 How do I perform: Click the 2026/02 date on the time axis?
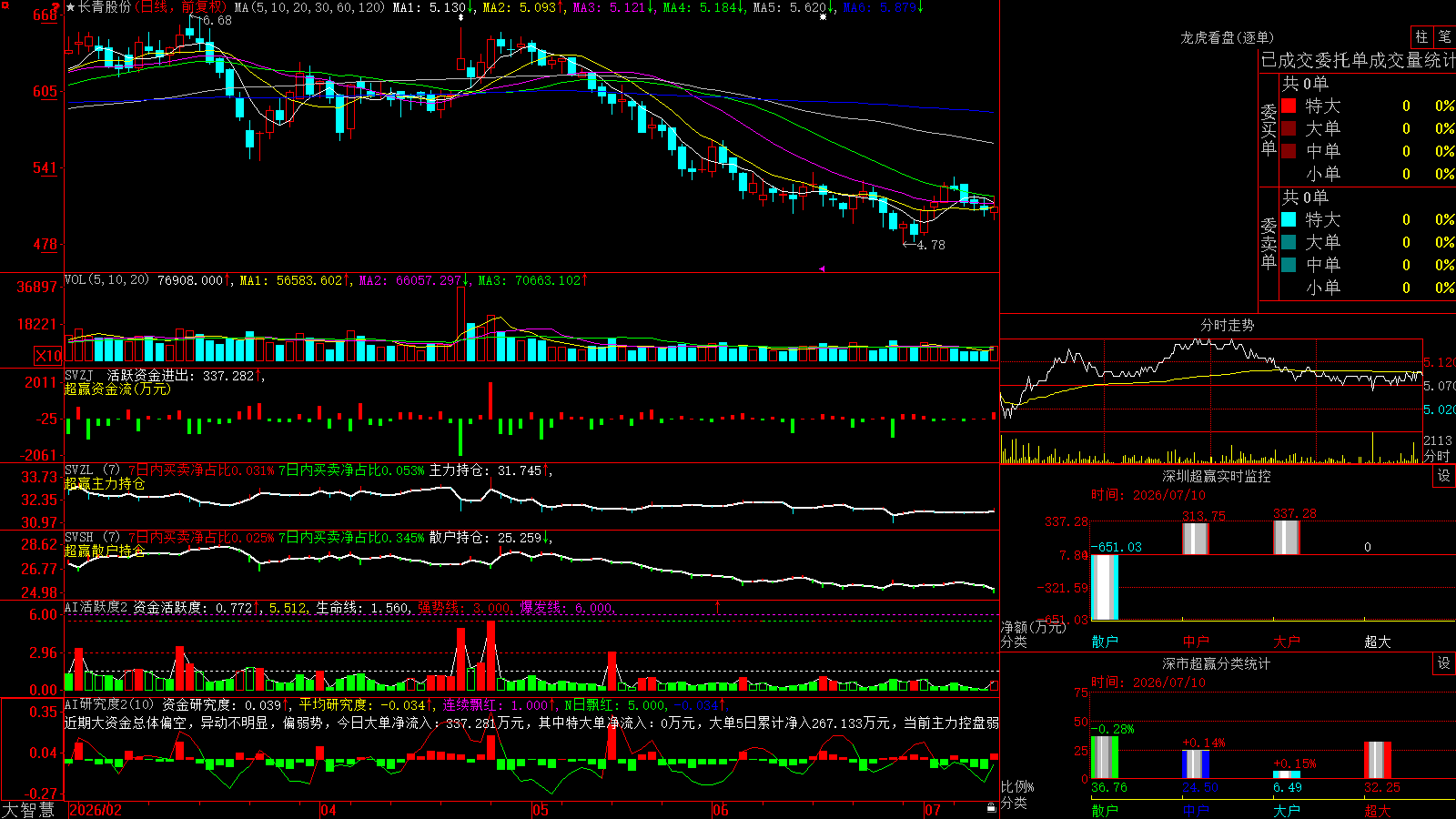point(96,810)
